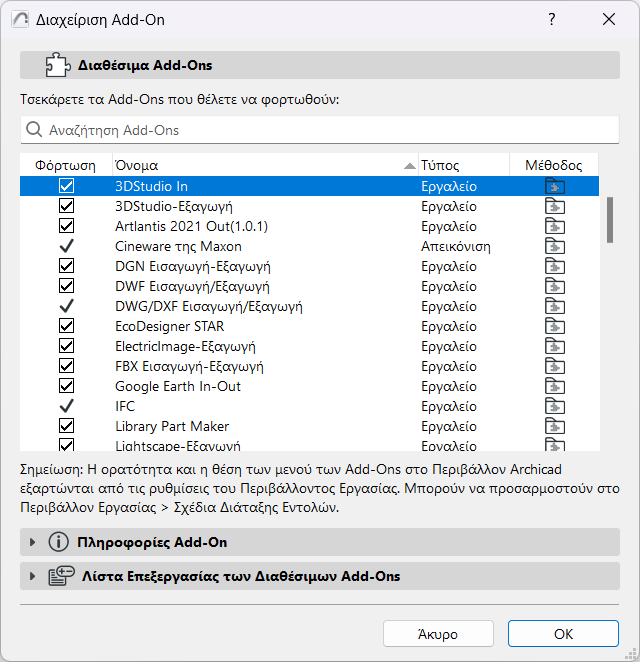The width and height of the screenshot is (640, 662).
Task: Click the method icon for 3DStudio In
Action: click(555, 186)
